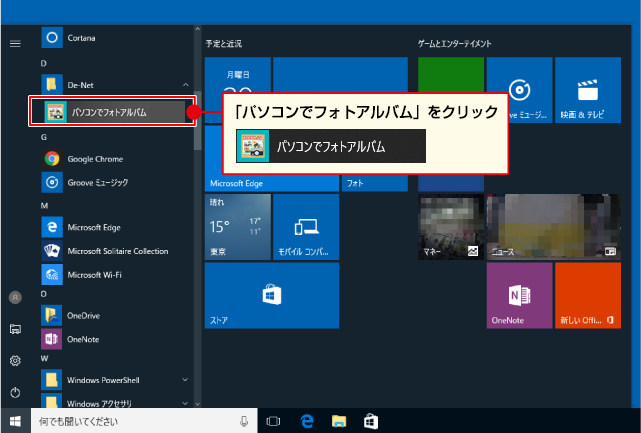Open the ニュース tile

tap(554, 227)
